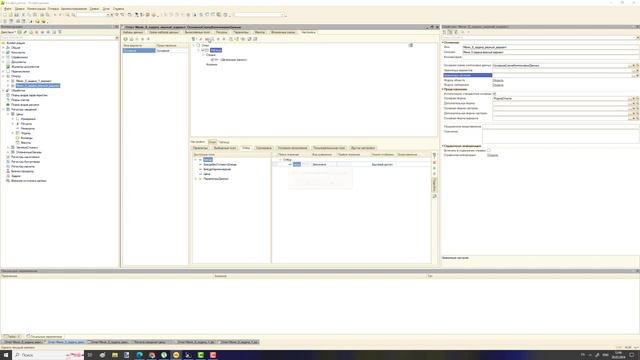The image size is (640, 360).
Task: Expand the Документы tree node
Action: 3,62
